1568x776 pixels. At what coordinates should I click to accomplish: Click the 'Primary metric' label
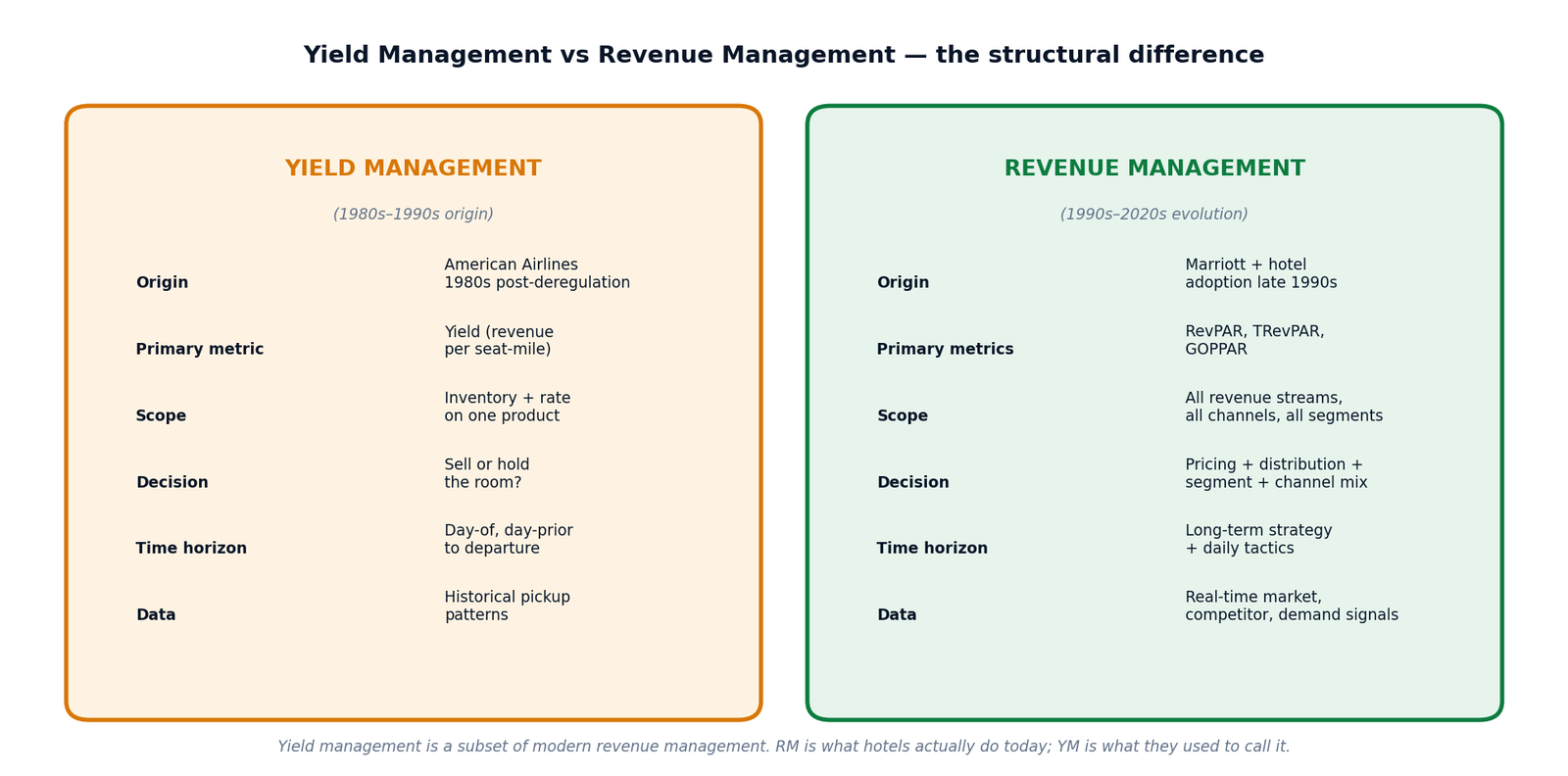coord(200,350)
